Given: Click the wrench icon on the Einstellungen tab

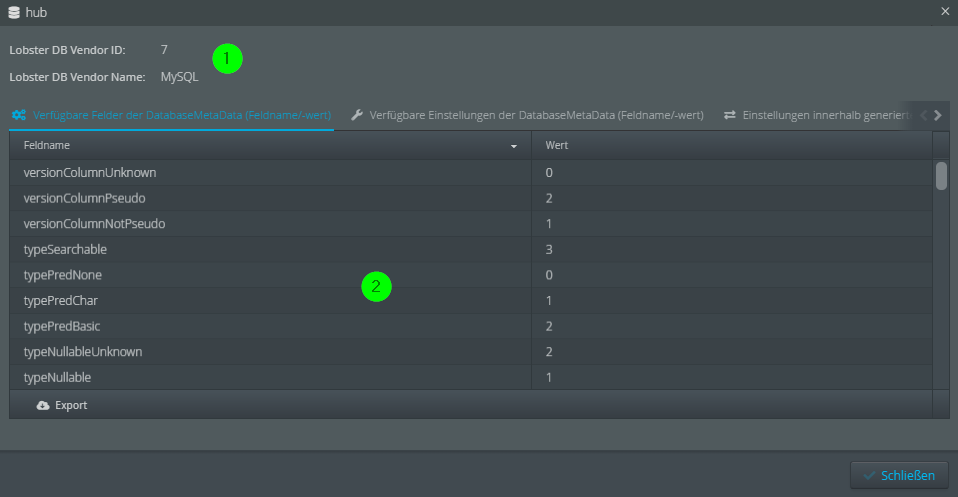Looking at the screenshot, I should pyautogui.click(x=356, y=115).
